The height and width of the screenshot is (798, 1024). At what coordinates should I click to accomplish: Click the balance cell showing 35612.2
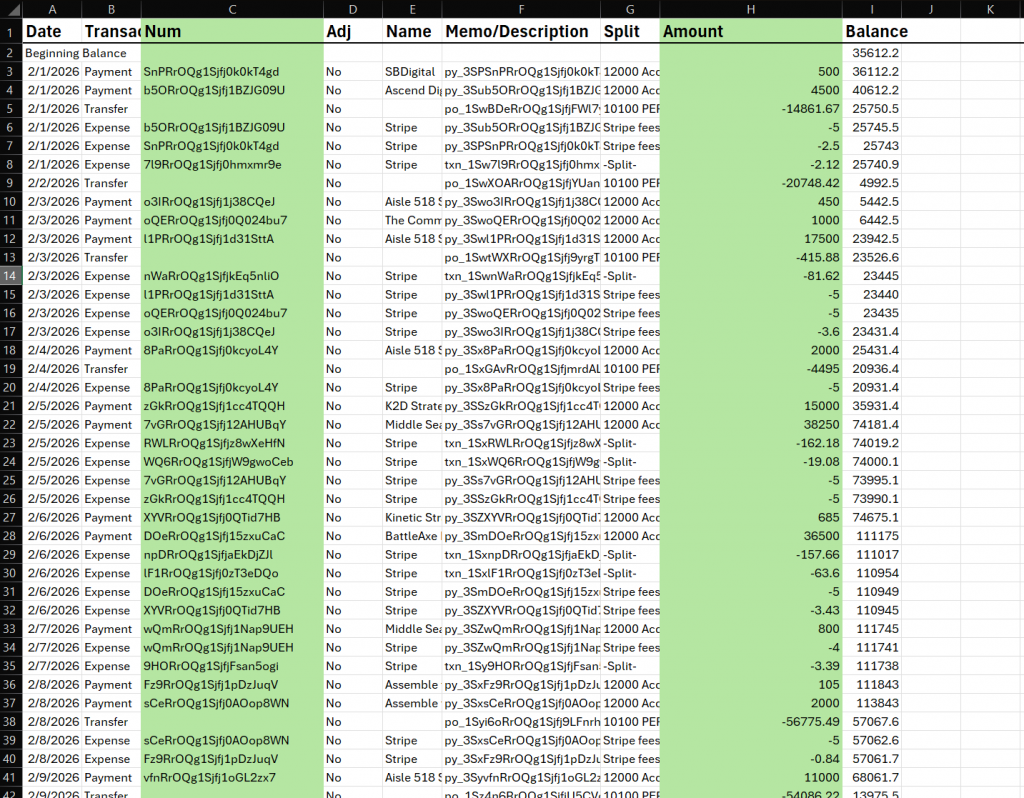[x=872, y=53]
